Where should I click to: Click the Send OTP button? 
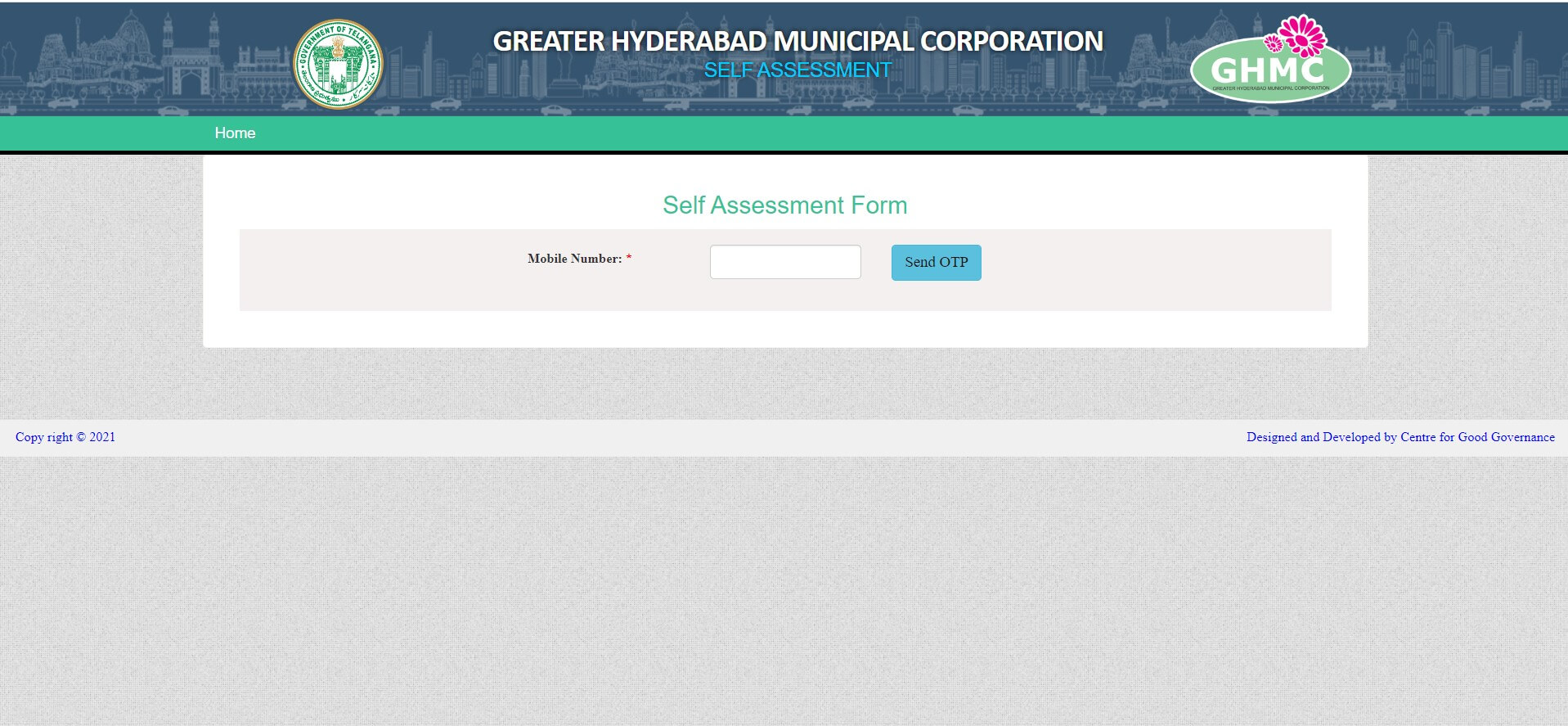pyautogui.click(x=936, y=262)
